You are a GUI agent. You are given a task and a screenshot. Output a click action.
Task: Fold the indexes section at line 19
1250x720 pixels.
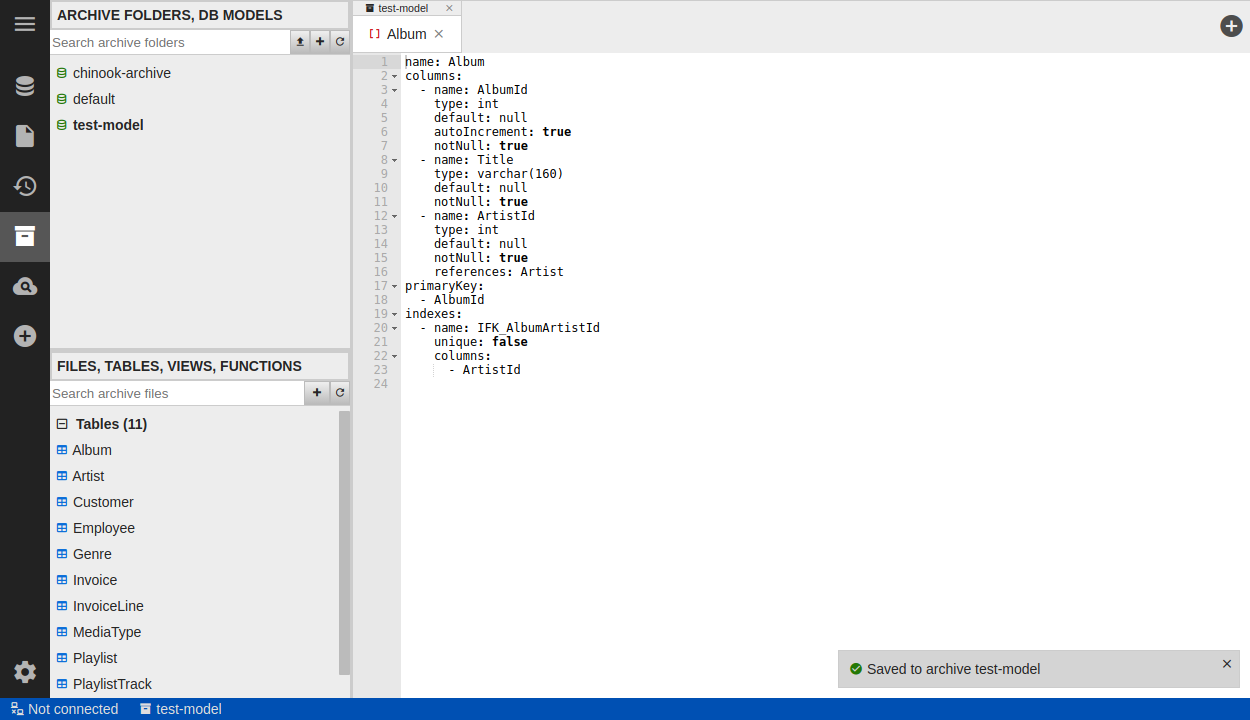pos(394,314)
